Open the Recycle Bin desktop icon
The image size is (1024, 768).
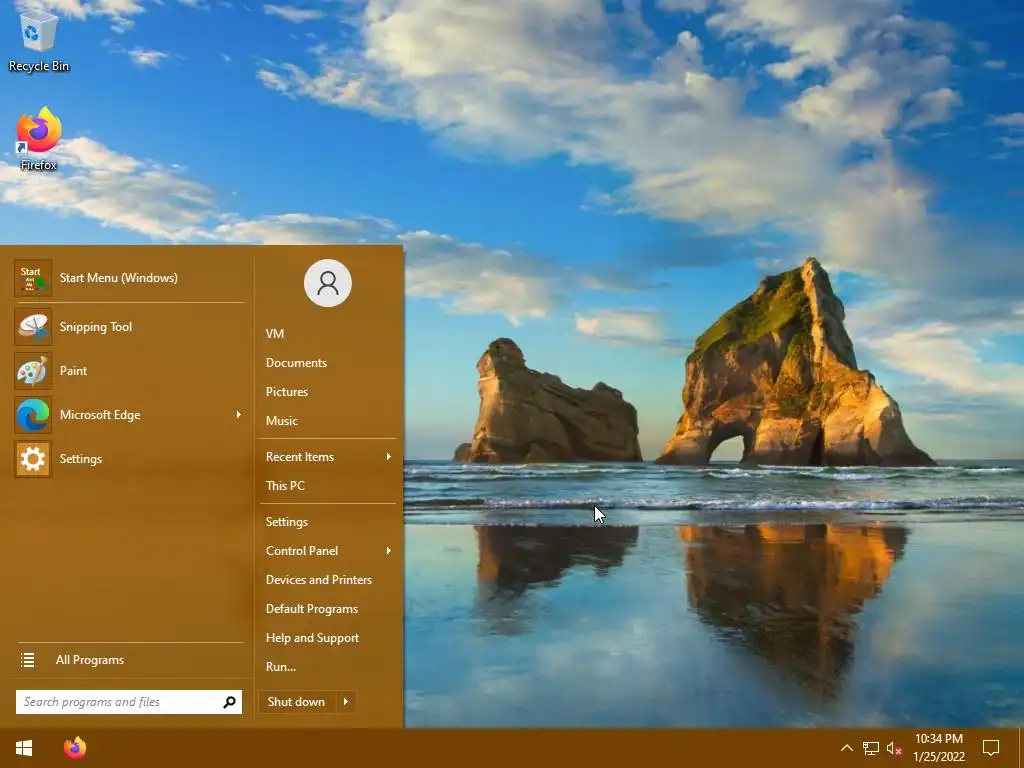click(39, 40)
